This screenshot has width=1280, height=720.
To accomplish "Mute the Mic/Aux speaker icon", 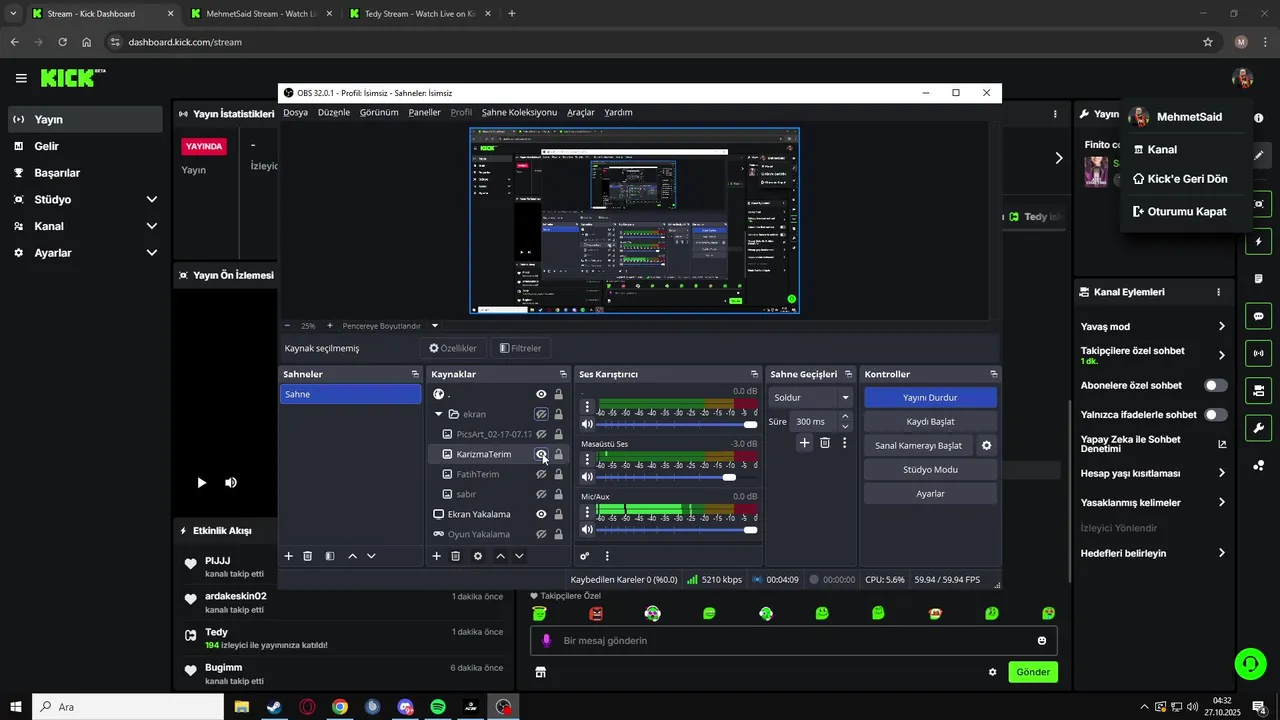I will coord(587,530).
